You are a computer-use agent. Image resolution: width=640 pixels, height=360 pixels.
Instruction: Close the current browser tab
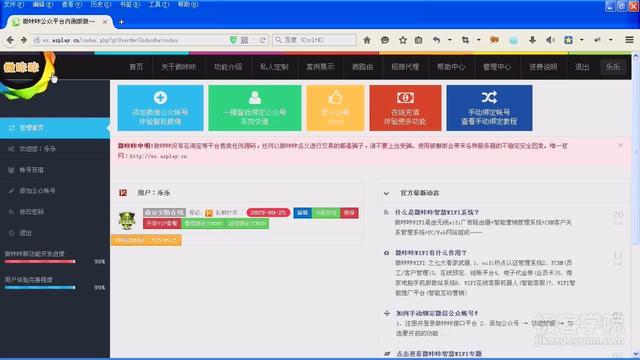tap(105, 22)
